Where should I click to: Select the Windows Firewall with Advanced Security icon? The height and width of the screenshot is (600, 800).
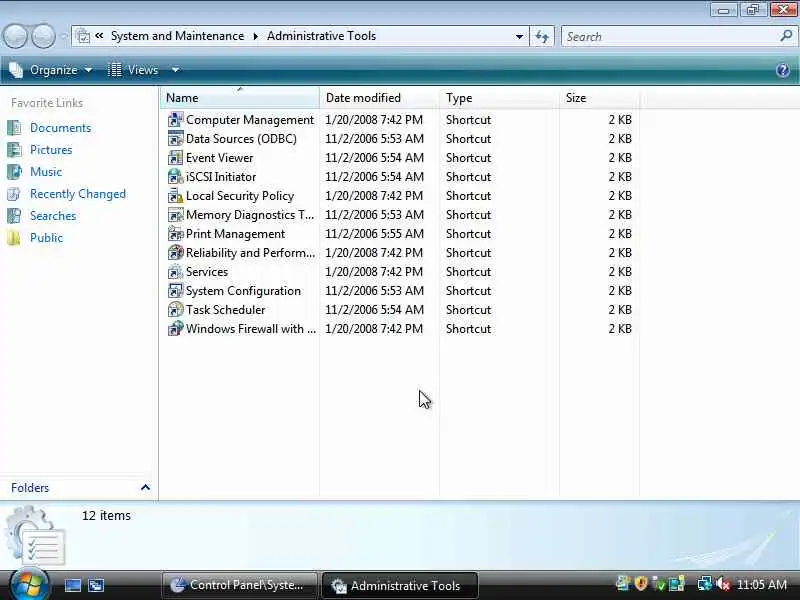click(x=176, y=329)
